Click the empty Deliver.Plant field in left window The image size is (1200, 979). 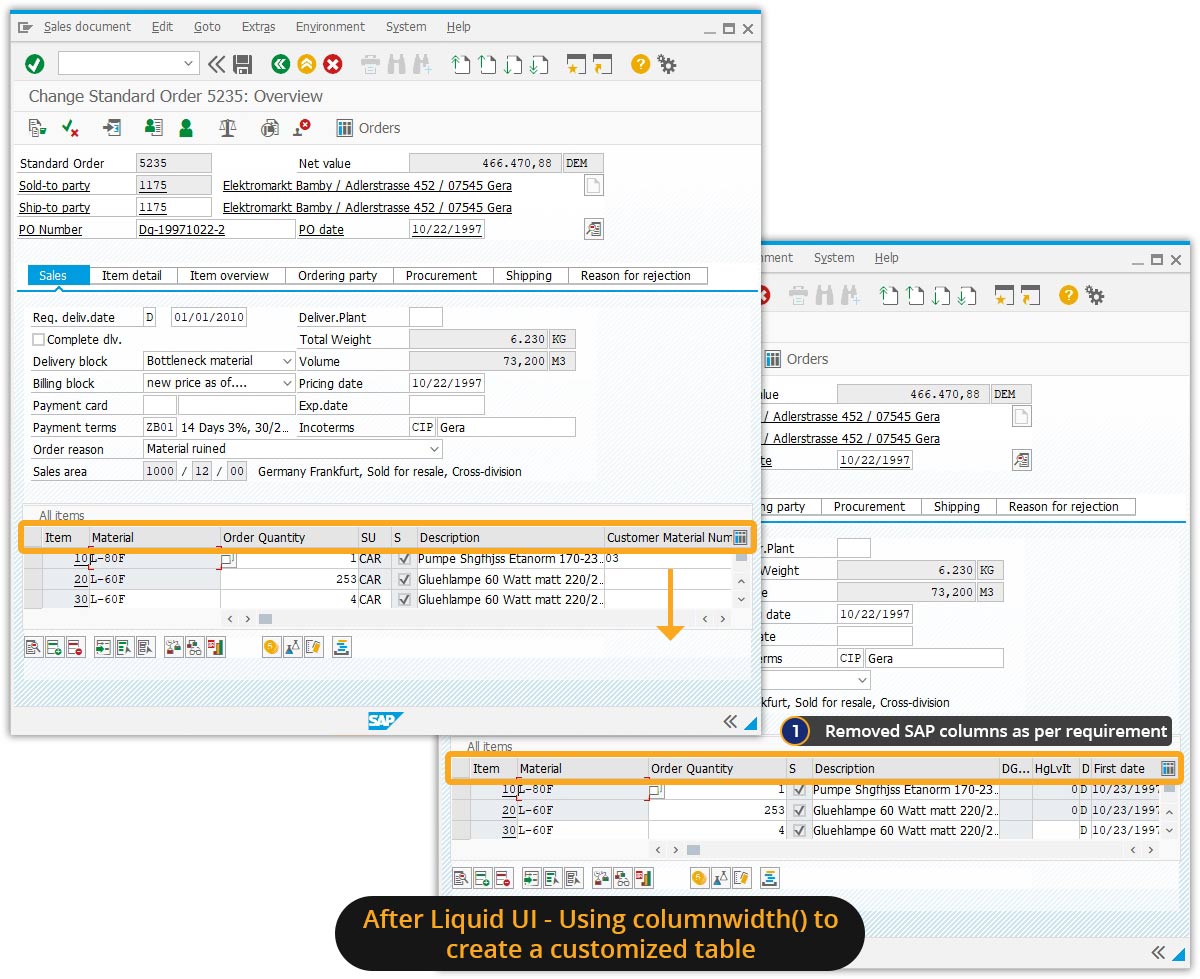tap(426, 317)
